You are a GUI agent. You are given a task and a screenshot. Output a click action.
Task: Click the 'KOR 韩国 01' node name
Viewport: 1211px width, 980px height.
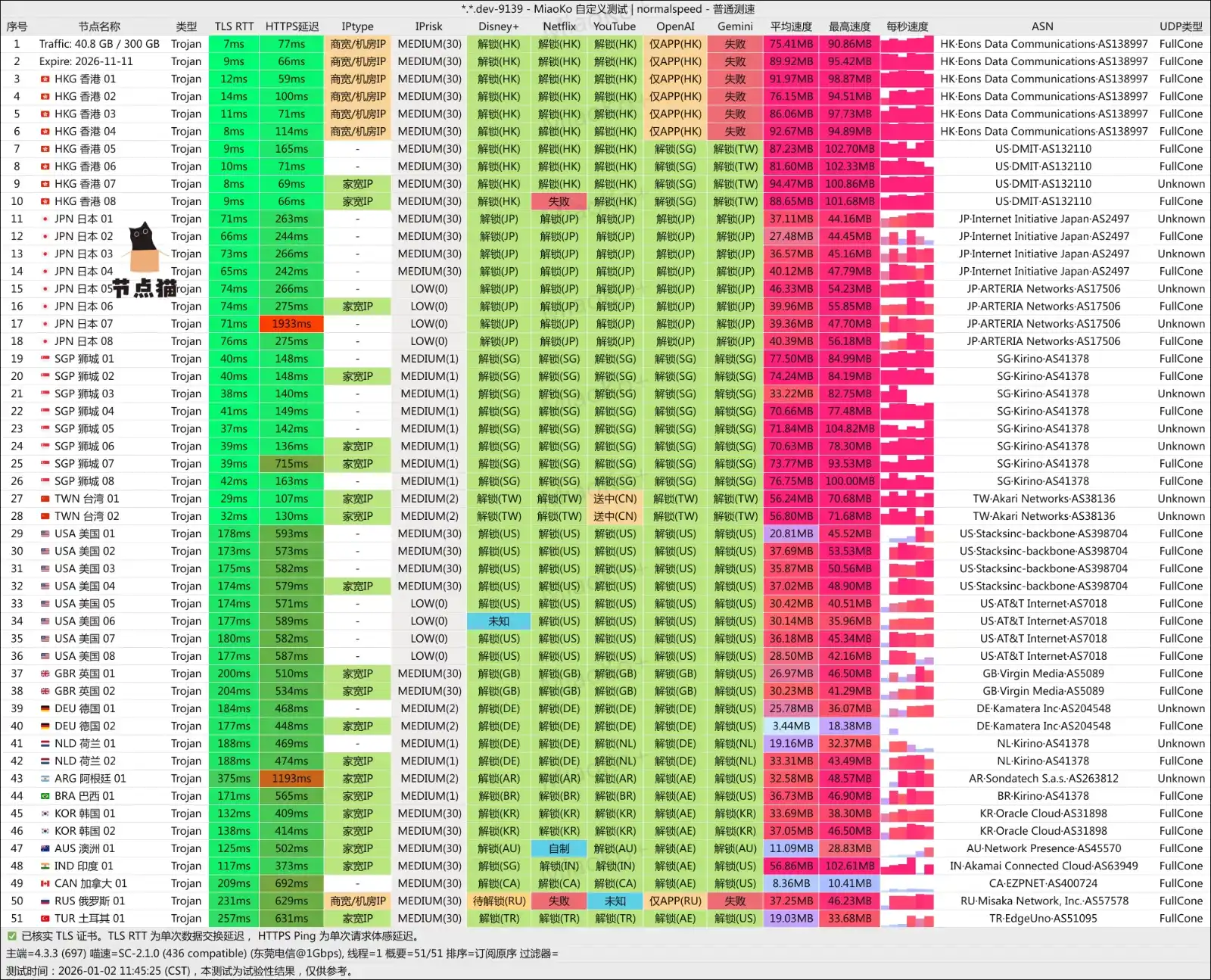click(x=85, y=814)
